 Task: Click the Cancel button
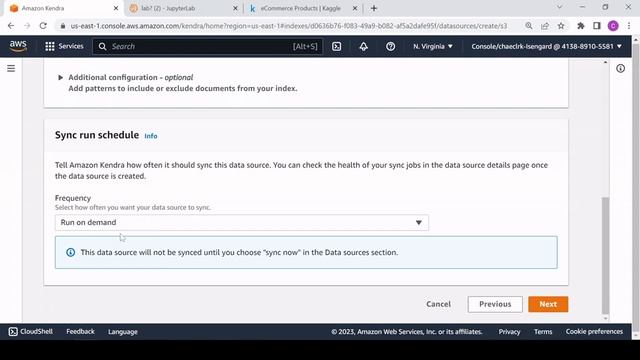click(438, 304)
